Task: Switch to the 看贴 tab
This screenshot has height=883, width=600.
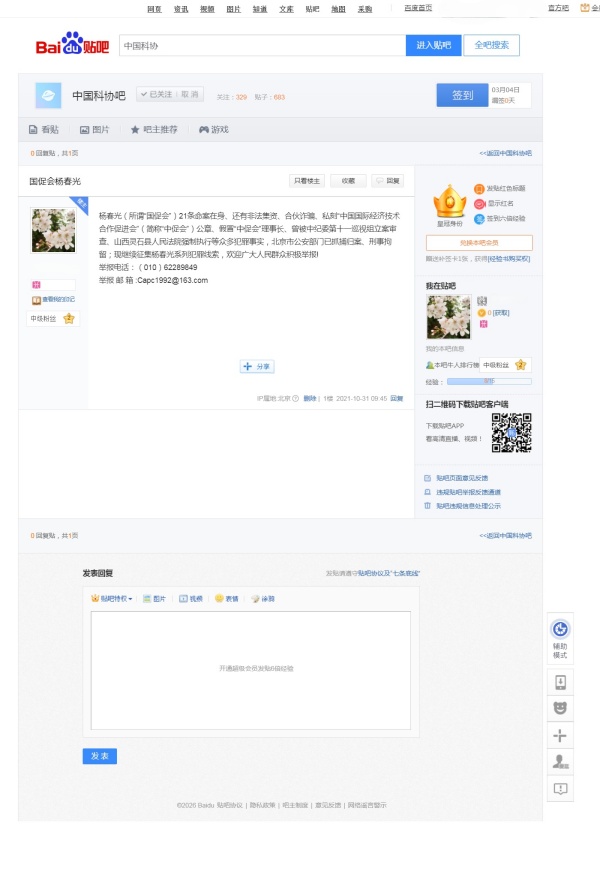Action: tap(44, 130)
